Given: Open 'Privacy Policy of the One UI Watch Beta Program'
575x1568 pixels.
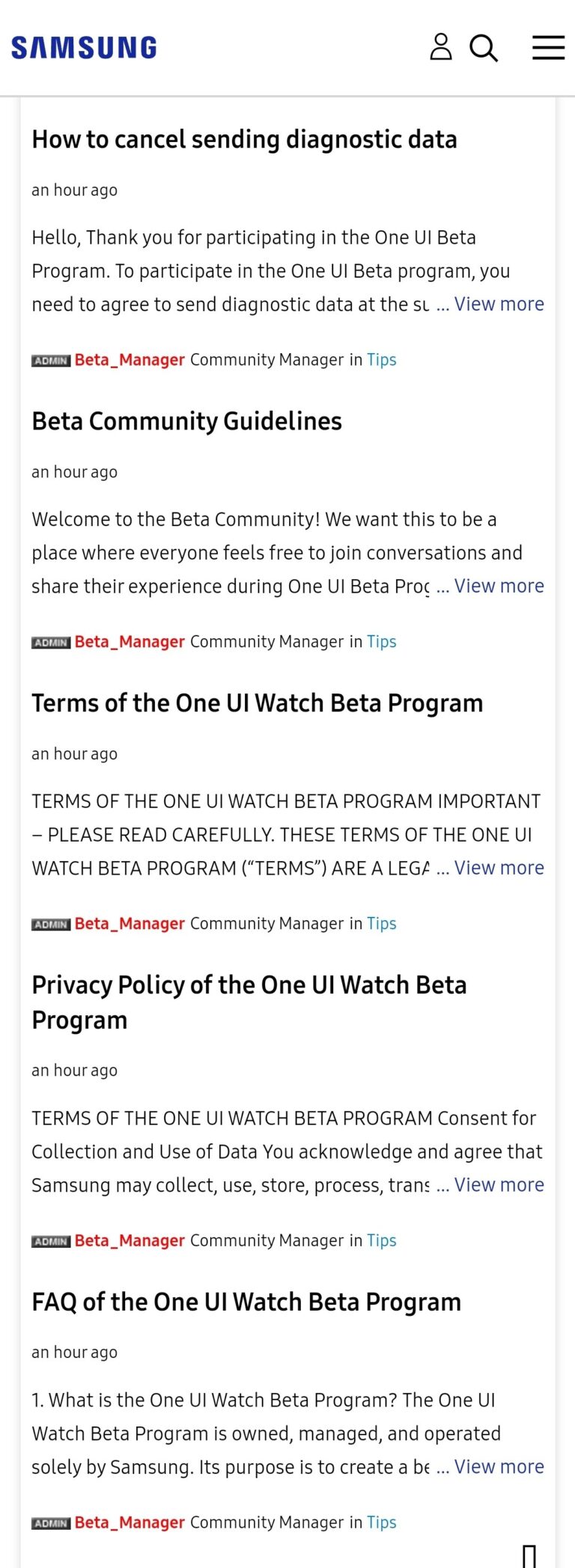Looking at the screenshot, I should point(249,1002).
